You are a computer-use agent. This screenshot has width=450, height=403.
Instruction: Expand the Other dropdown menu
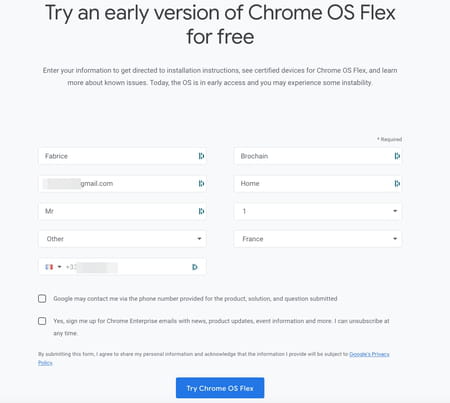click(122, 239)
